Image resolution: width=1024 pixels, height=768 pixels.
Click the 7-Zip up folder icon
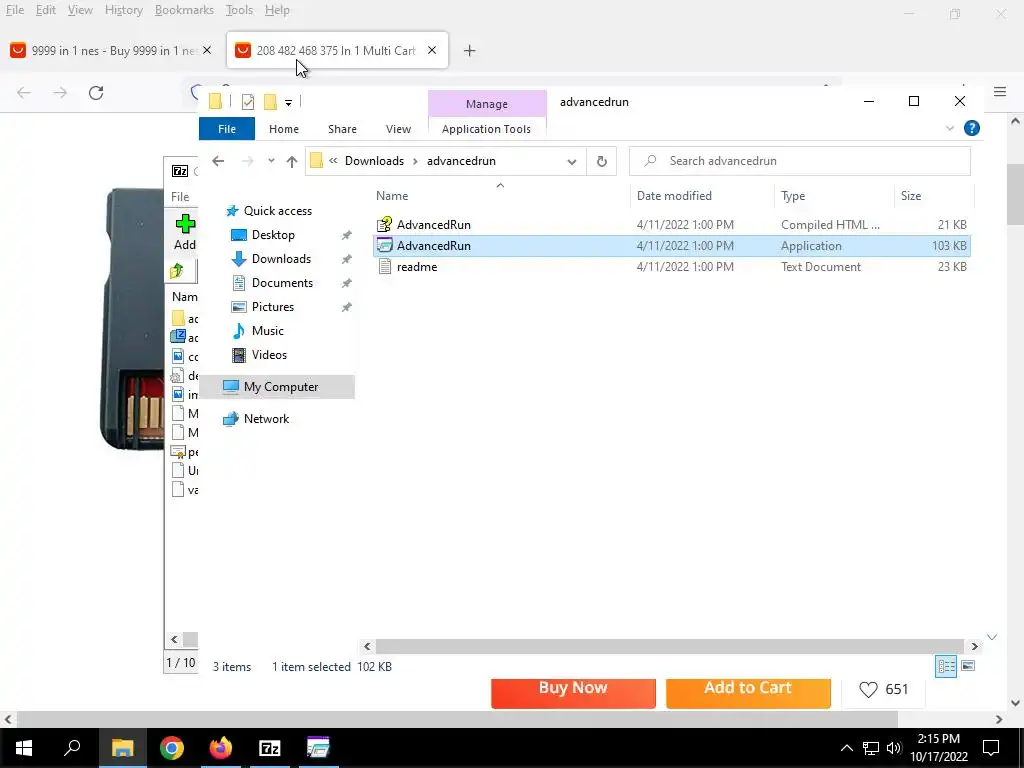[177, 270]
